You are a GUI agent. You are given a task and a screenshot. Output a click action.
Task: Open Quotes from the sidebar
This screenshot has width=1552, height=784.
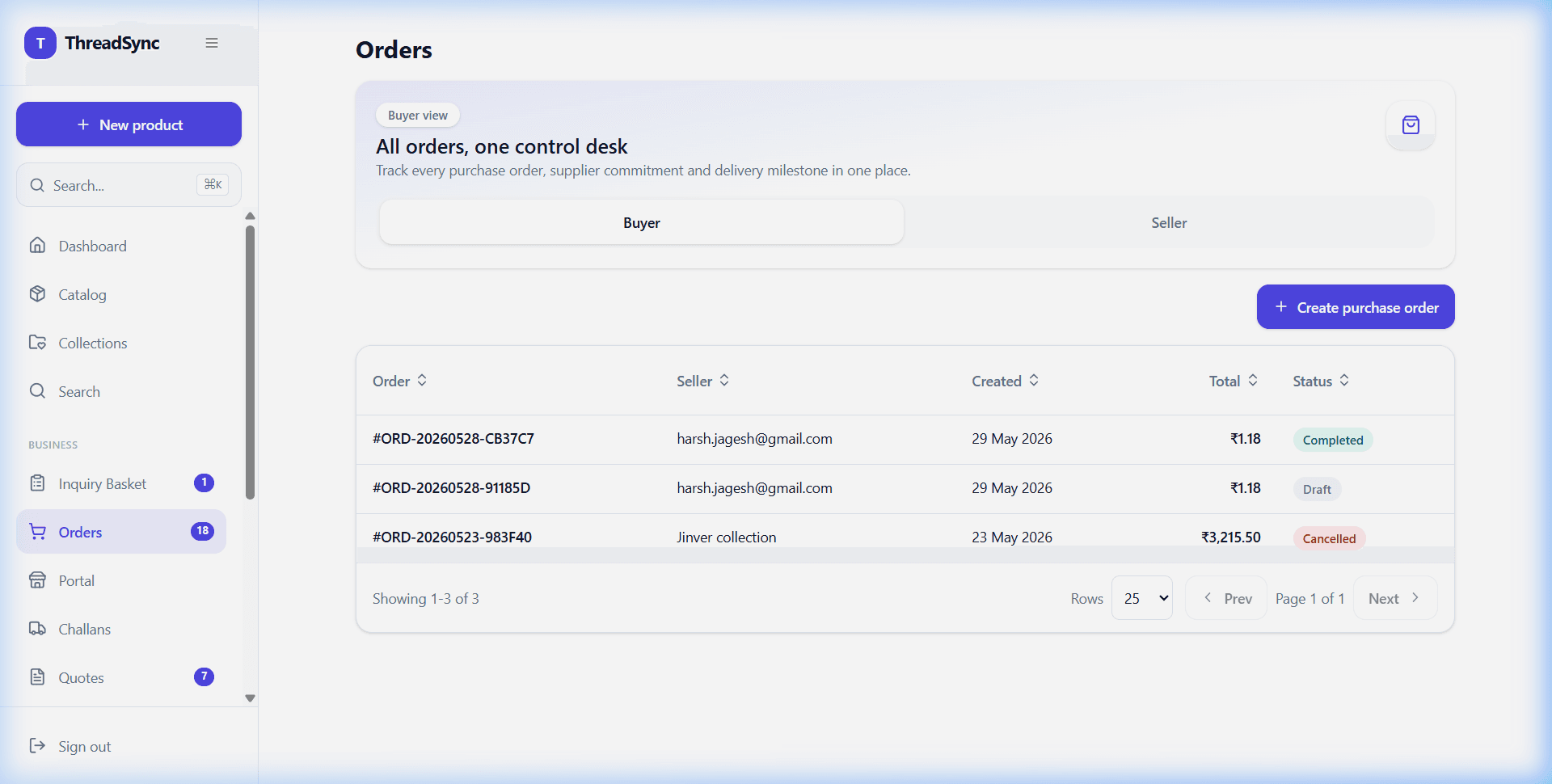point(121,677)
